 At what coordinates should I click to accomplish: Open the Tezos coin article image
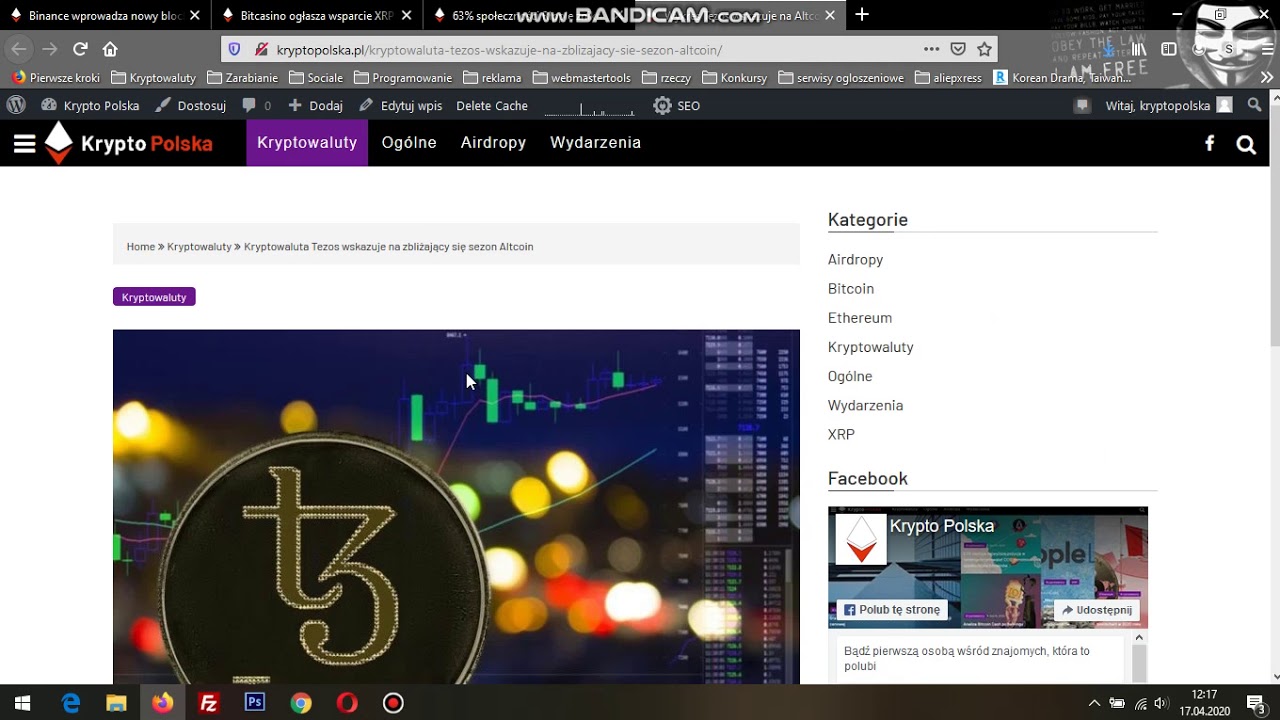point(456,506)
